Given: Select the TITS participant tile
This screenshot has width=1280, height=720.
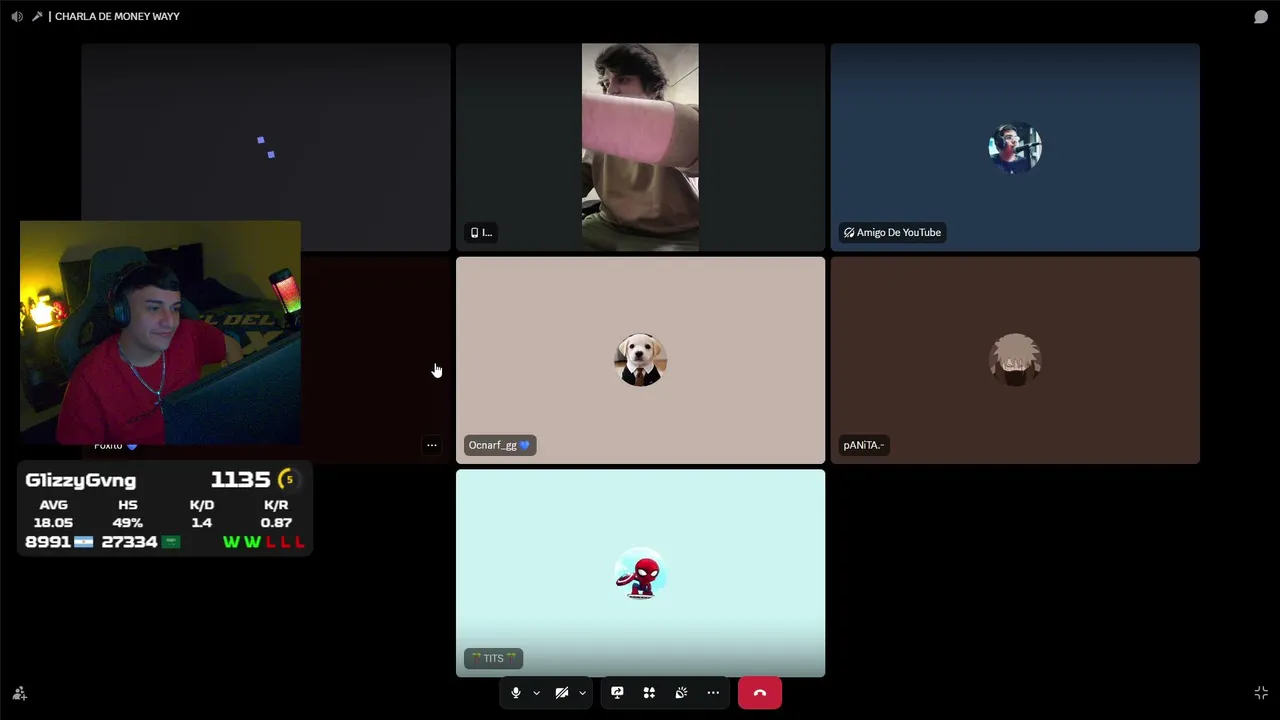Looking at the screenshot, I should [641, 573].
